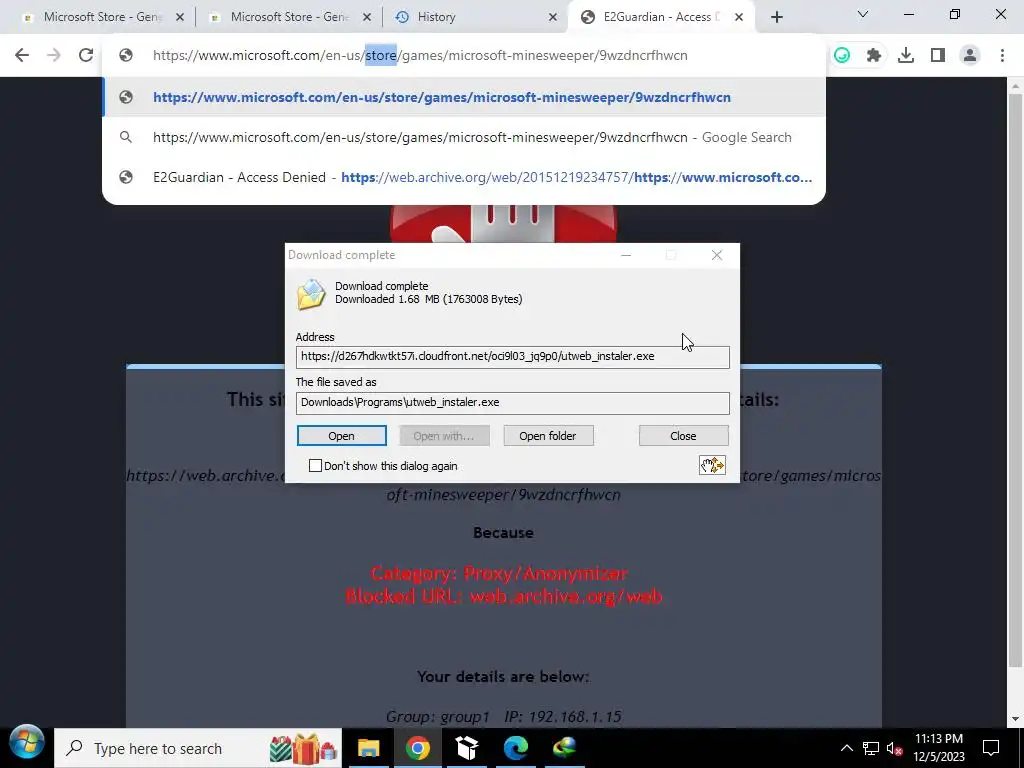Select the E2Guardian web.archive.org suggestion
1024x768 pixels.
pos(464,177)
